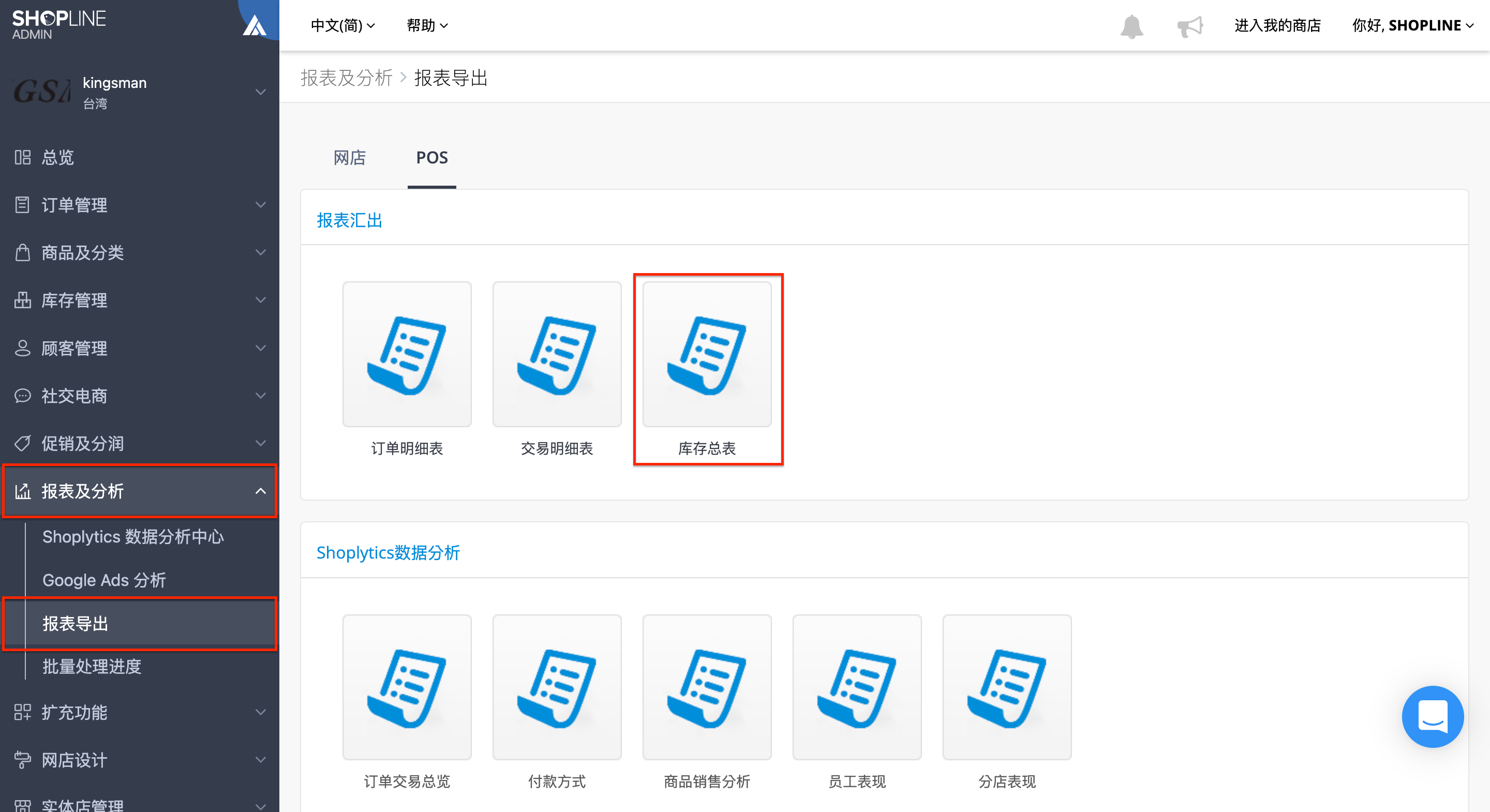Expand the 订单管理 menu
The image size is (1490, 812).
click(x=139, y=205)
